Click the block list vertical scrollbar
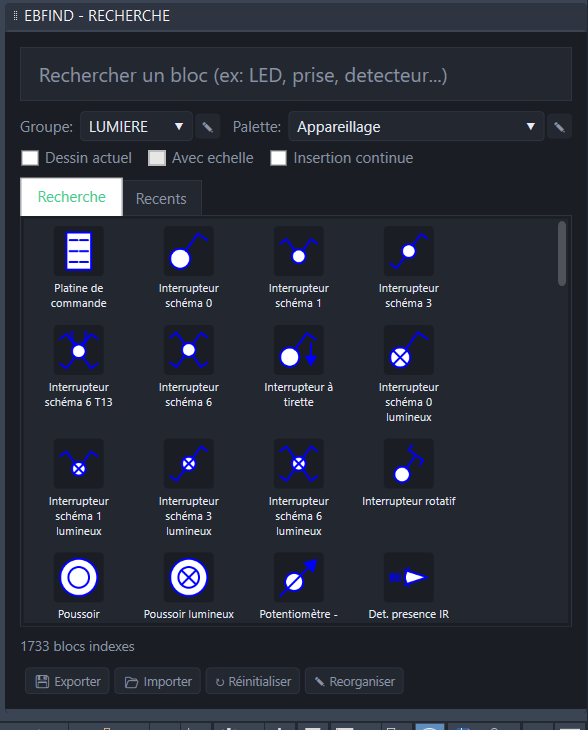588x730 pixels. [562, 254]
